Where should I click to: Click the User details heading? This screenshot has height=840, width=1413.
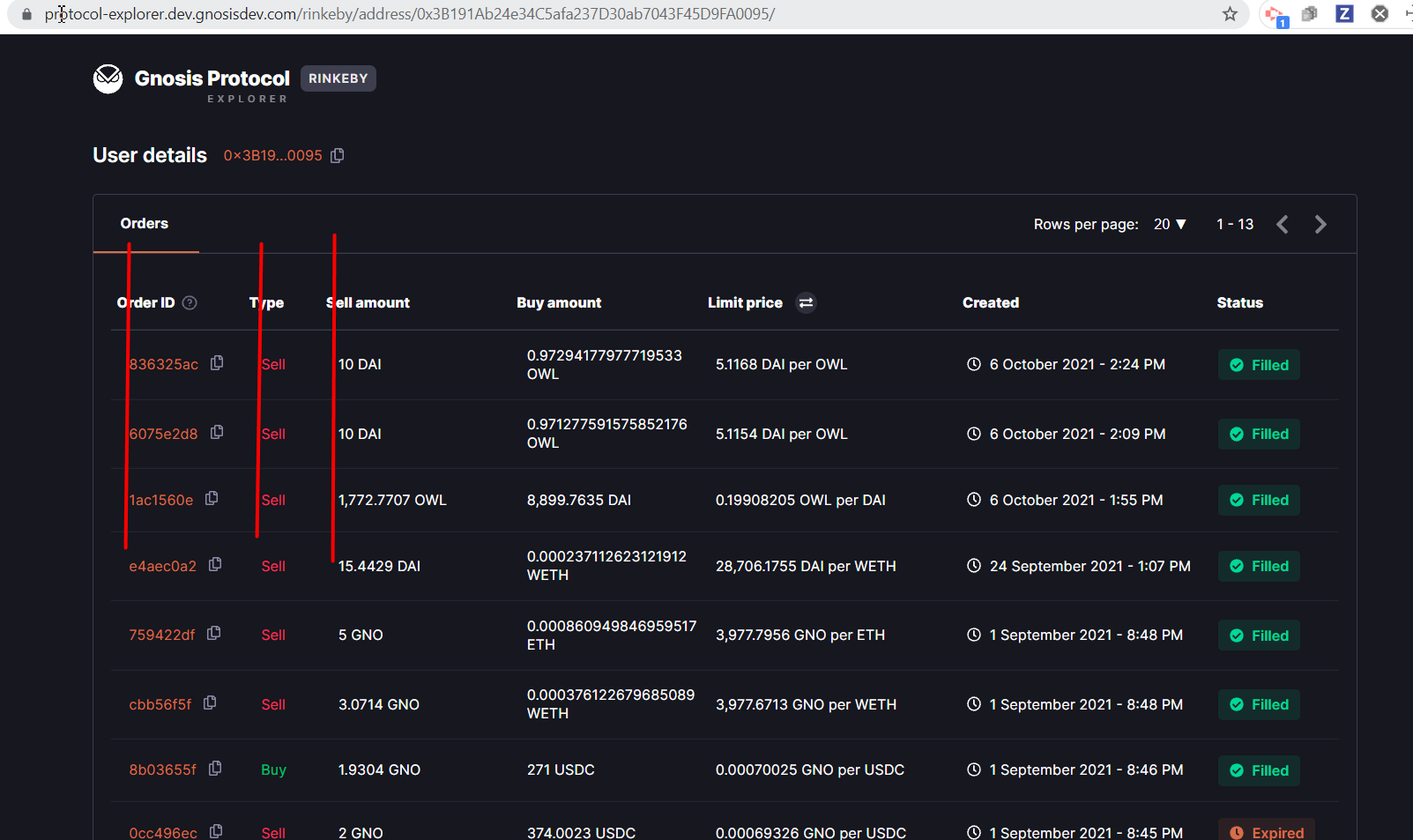pos(150,155)
